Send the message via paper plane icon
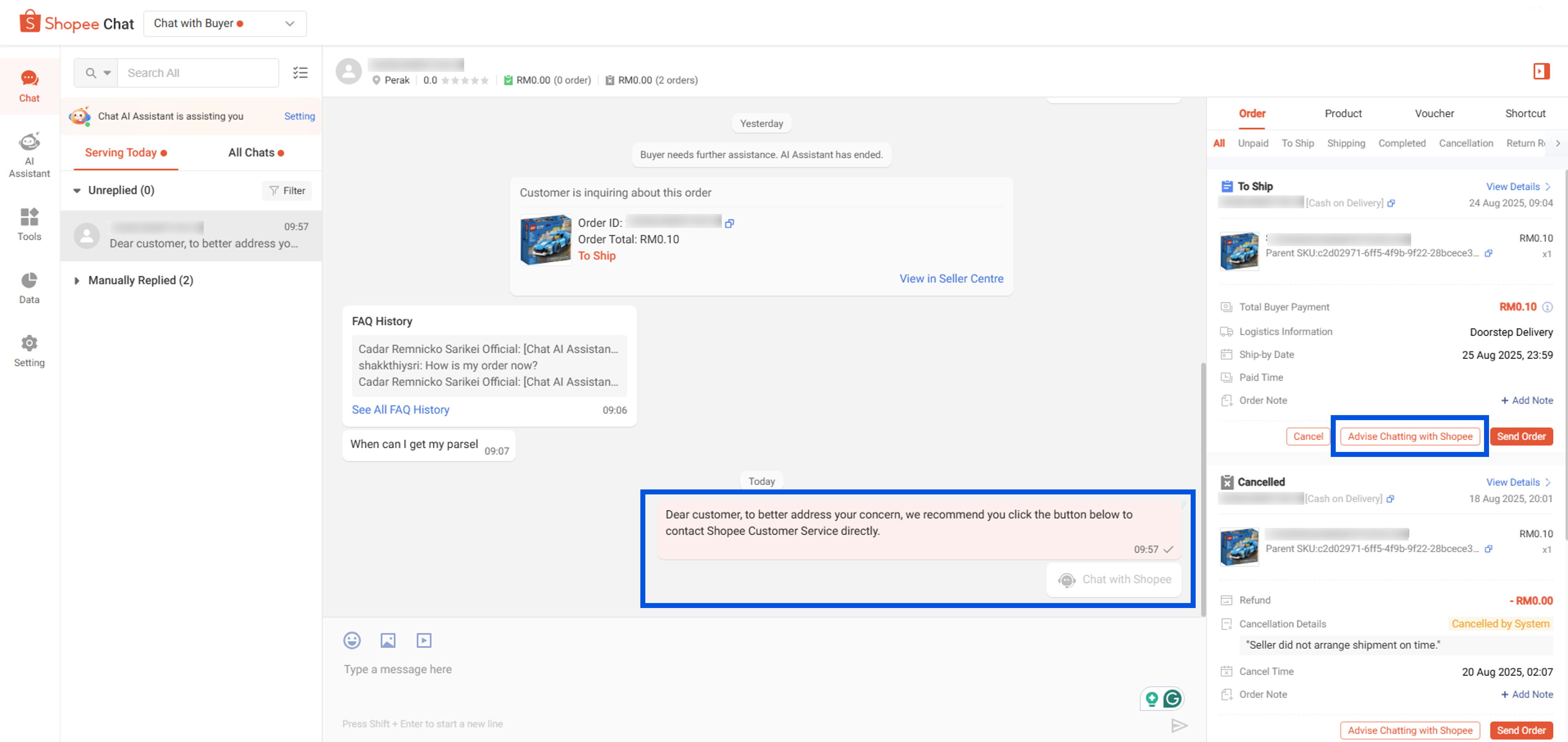Screen dimensions: 1568x742 [x=1180, y=725]
